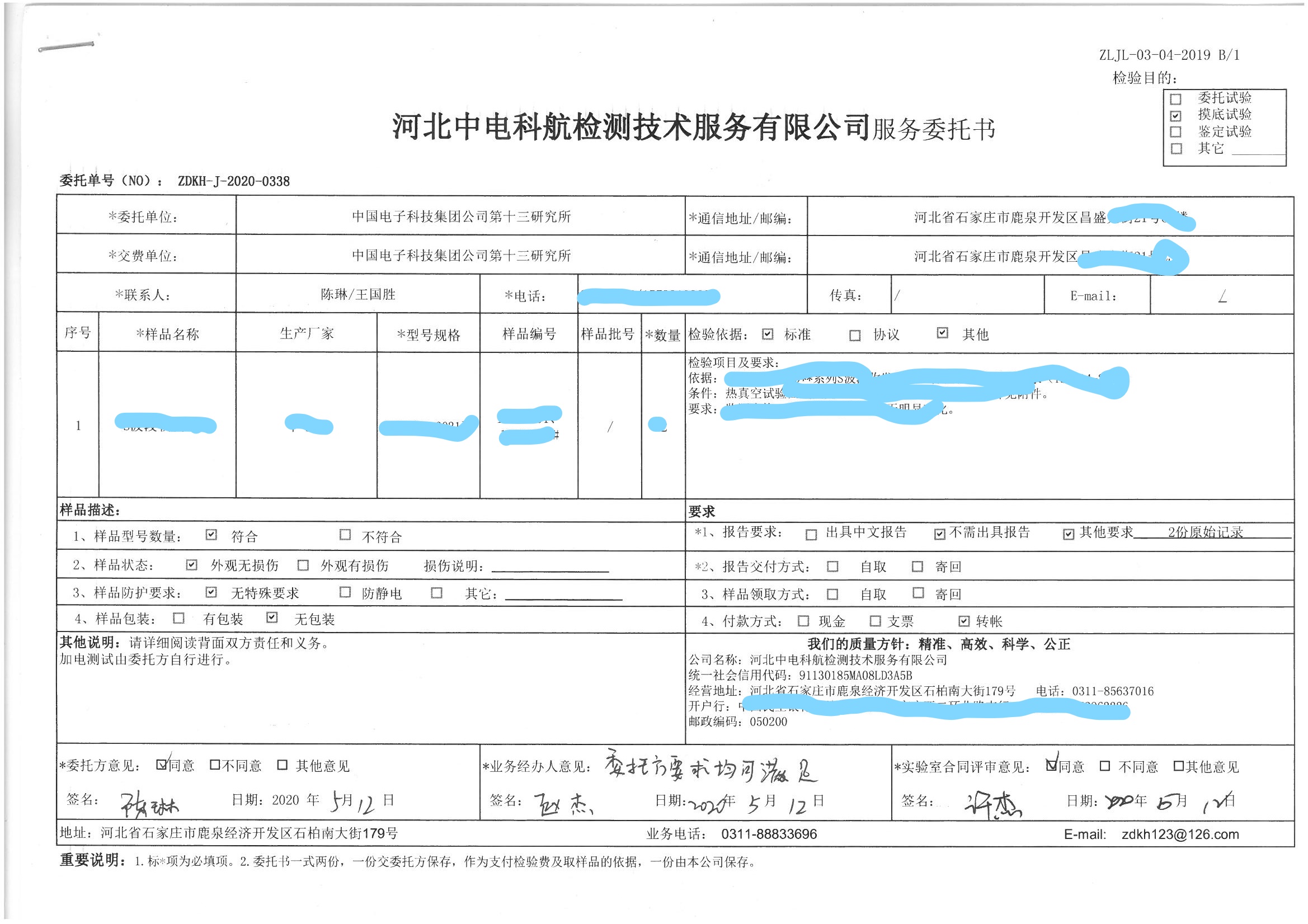
Task: Click the 2份原始记录 entry
Action: coord(1205,532)
